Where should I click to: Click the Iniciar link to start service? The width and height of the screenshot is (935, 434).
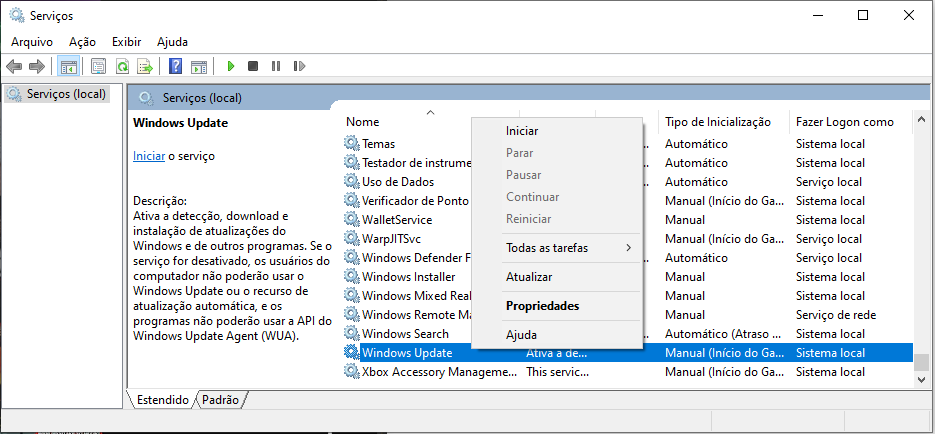click(x=149, y=156)
